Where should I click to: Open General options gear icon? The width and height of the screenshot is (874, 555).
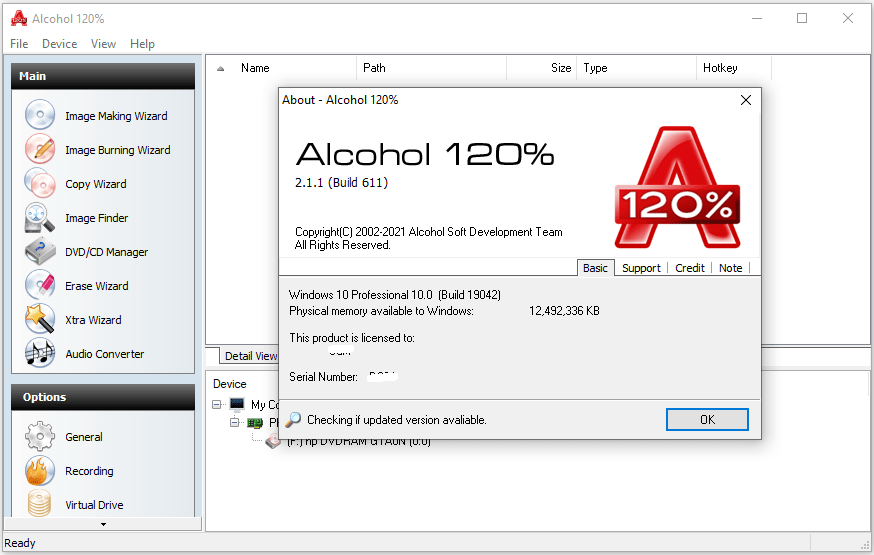pyautogui.click(x=40, y=436)
